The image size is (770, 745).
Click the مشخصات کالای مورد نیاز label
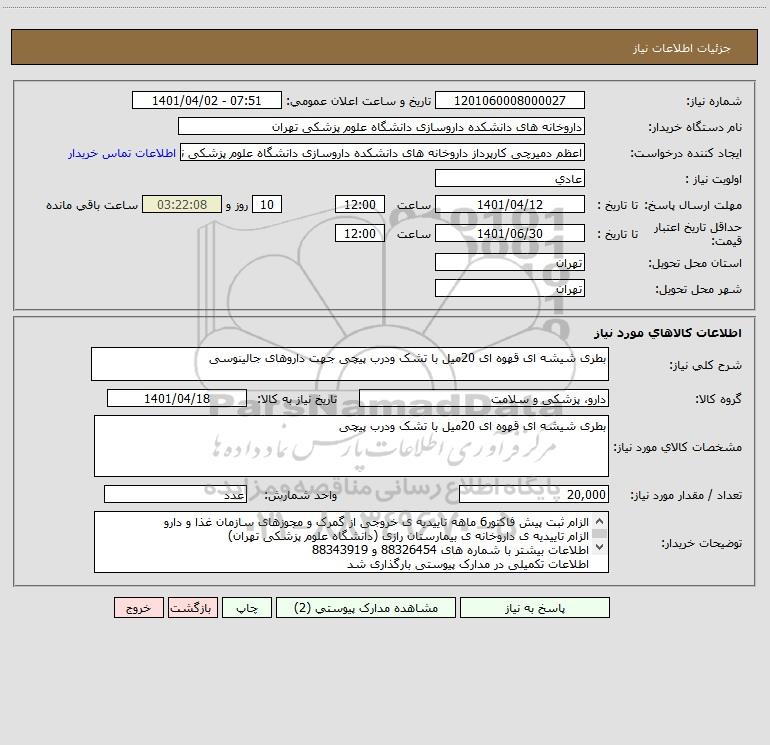point(678,447)
